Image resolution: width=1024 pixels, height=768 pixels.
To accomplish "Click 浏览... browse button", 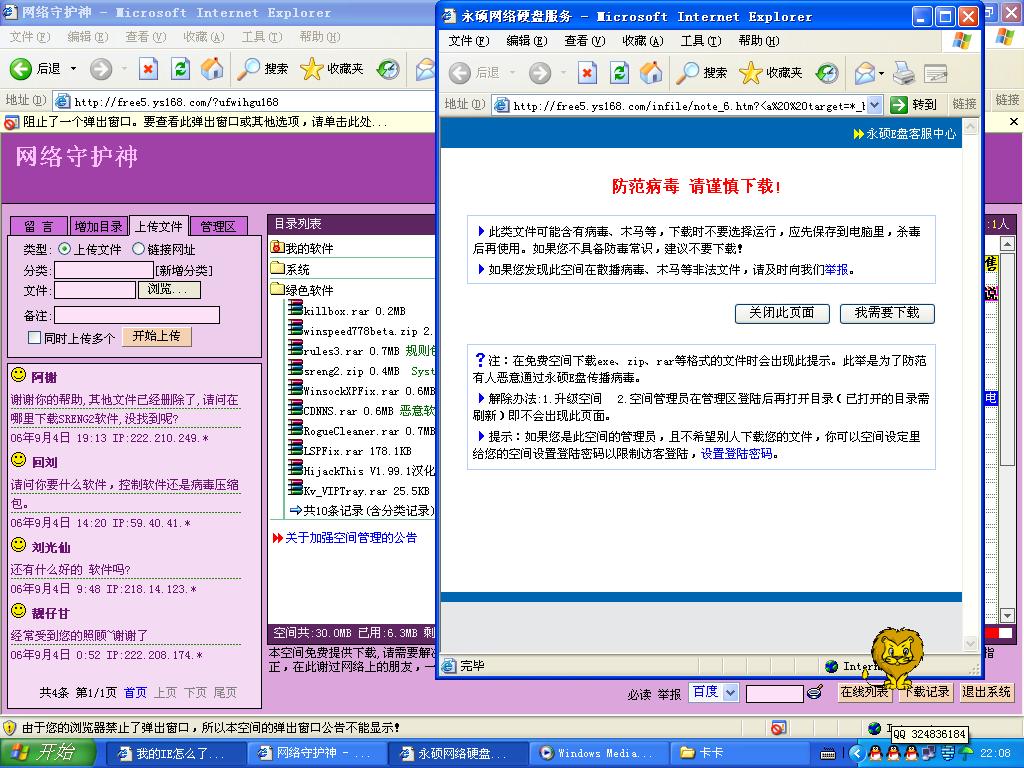I will (x=168, y=289).
